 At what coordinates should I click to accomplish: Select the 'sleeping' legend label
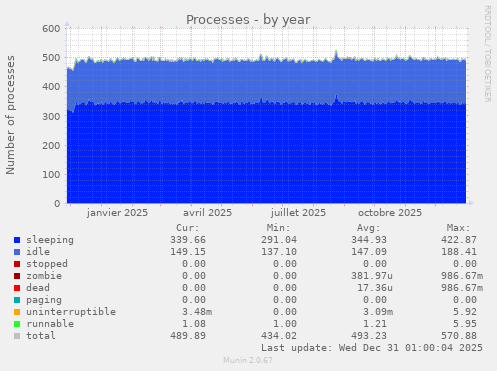tap(50, 240)
